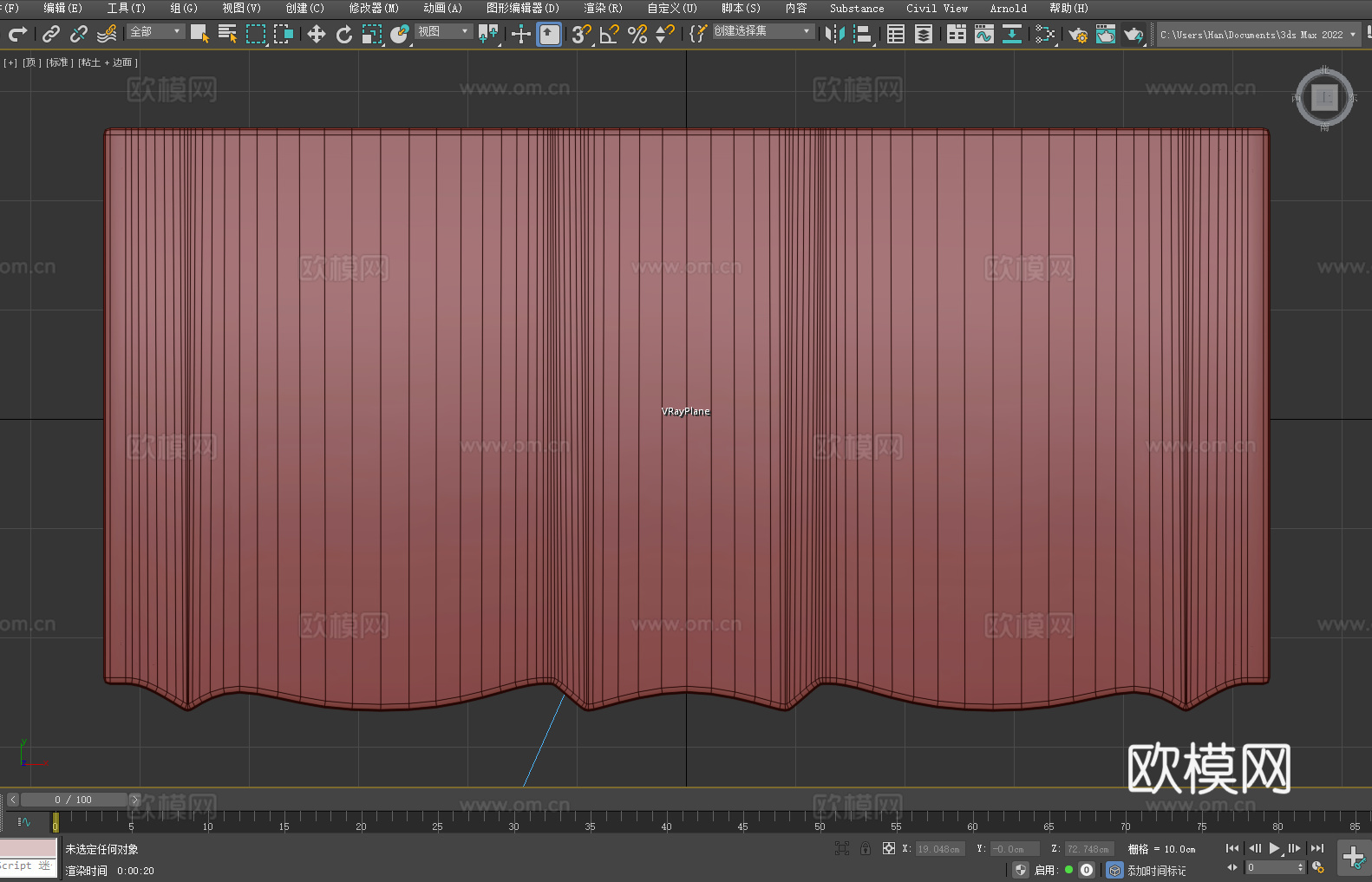Activate the Select and Link chain icon

(x=51, y=34)
